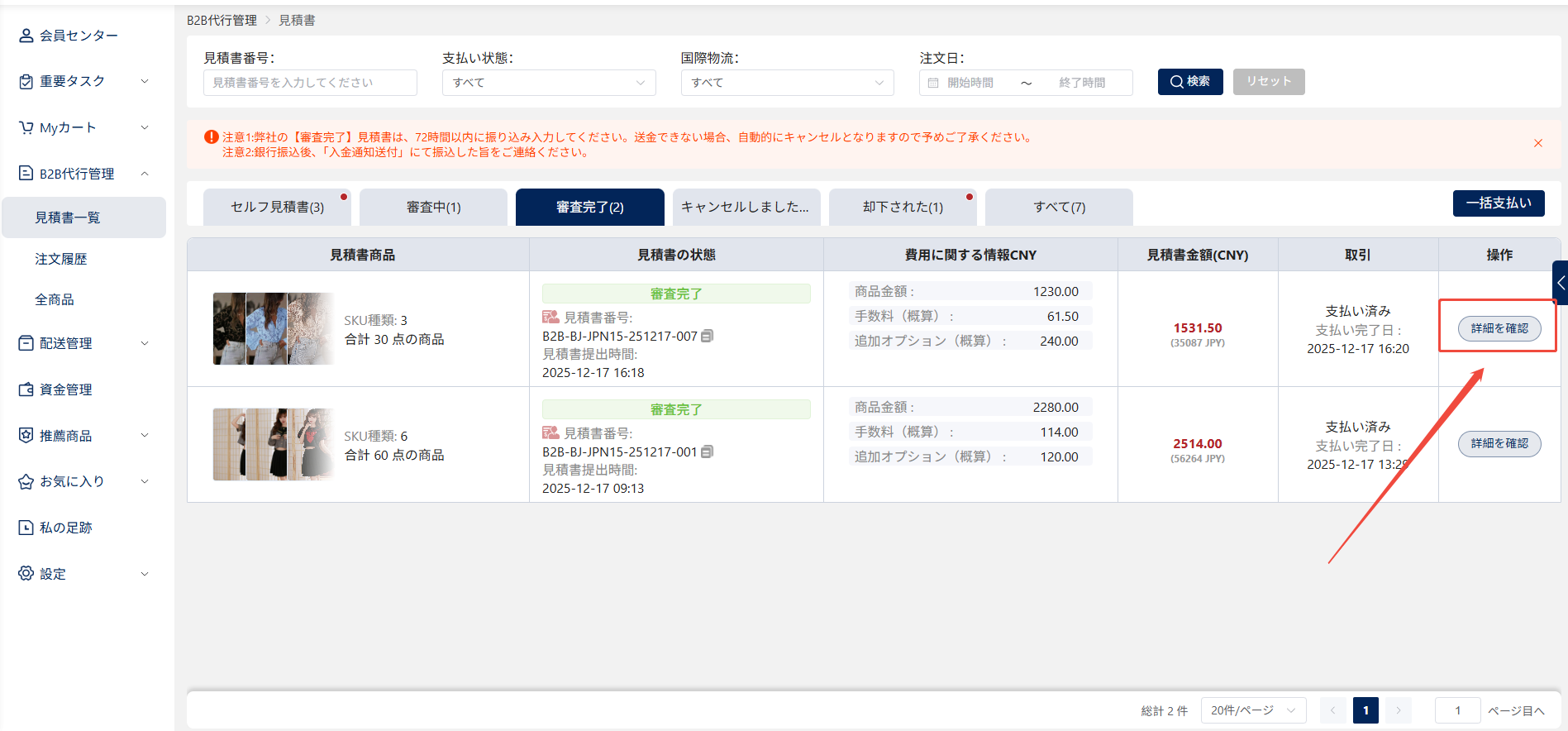
Task: Click the お気に入り star icon
Action: [26, 481]
